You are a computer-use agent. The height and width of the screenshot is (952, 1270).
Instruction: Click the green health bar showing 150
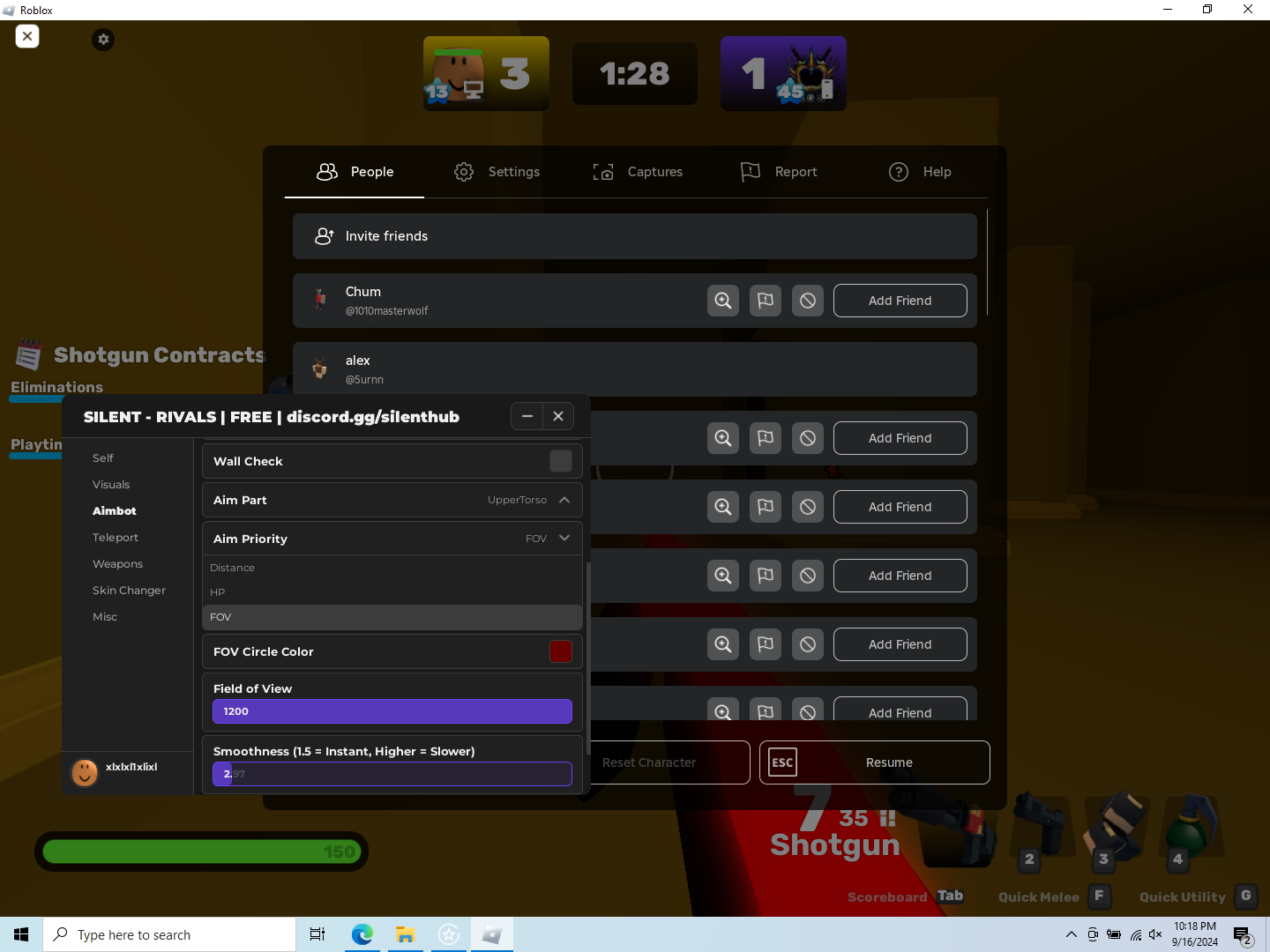pyautogui.click(x=201, y=852)
